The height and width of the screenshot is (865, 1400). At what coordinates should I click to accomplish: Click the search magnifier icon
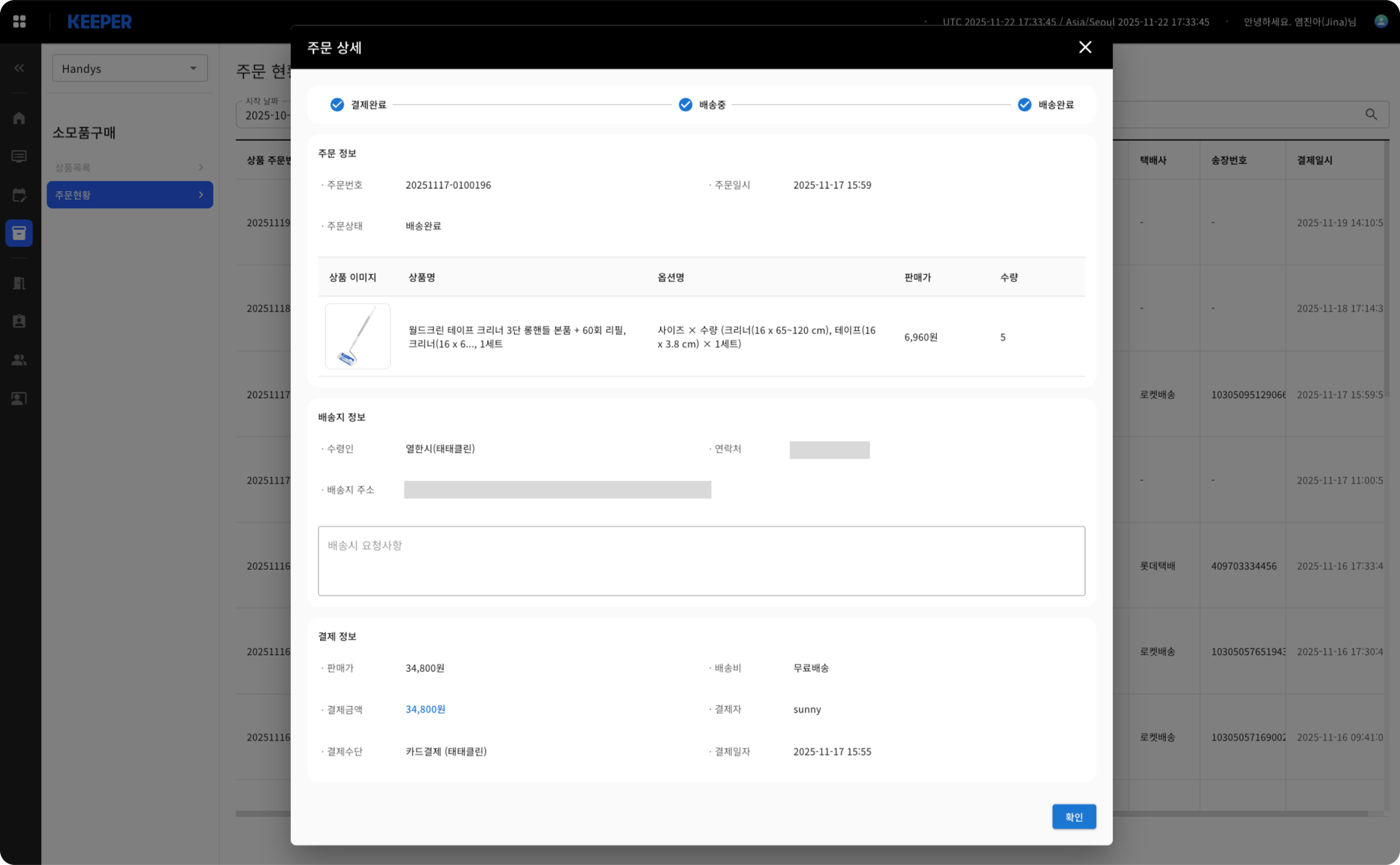pos(1371,115)
